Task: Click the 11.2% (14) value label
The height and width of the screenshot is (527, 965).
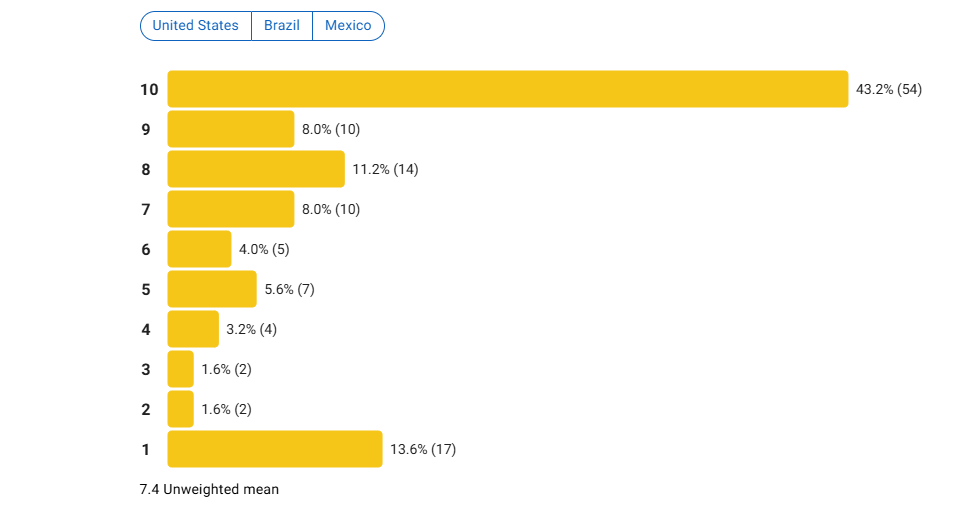Action: pyautogui.click(x=385, y=169)
